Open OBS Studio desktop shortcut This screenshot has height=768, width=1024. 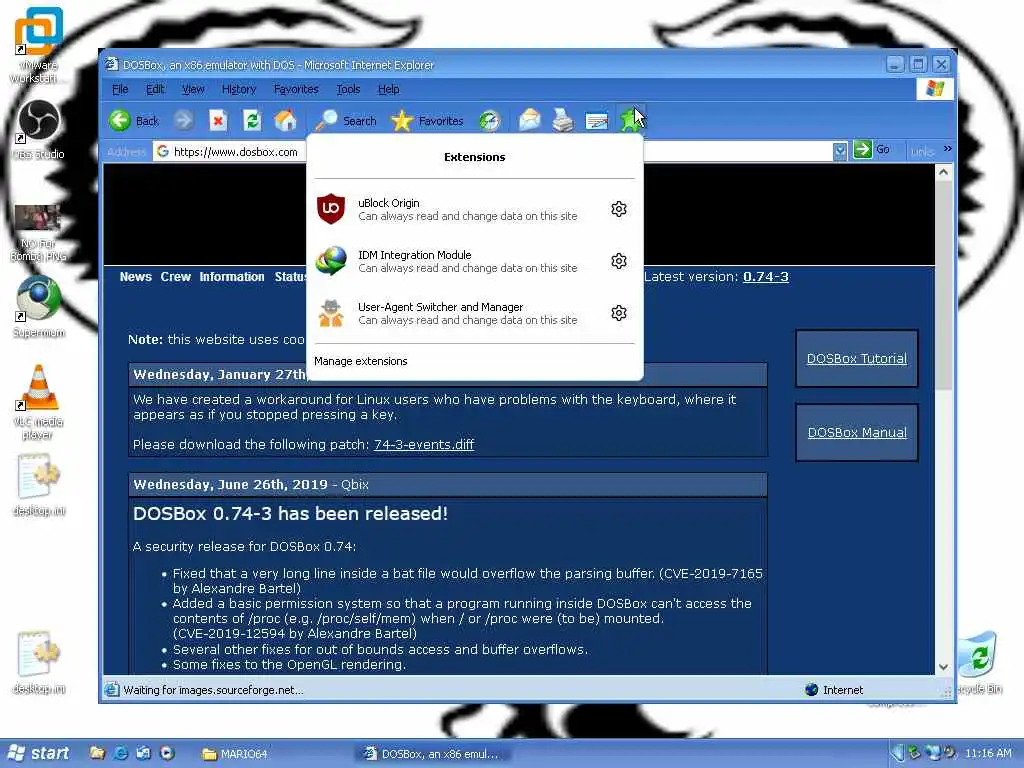(39, 129)
